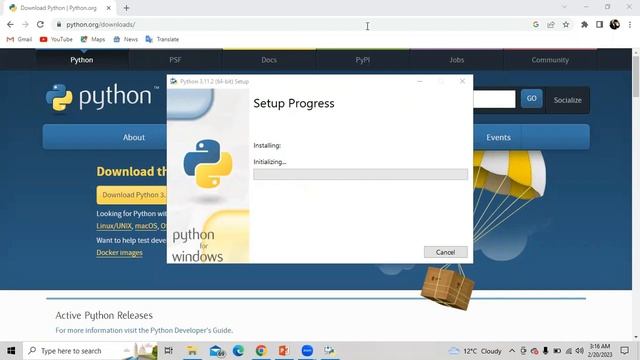The height and width of the screenshot is (360, 640).
Task: Go forward in Chrome browser
Action: (25, 24)
